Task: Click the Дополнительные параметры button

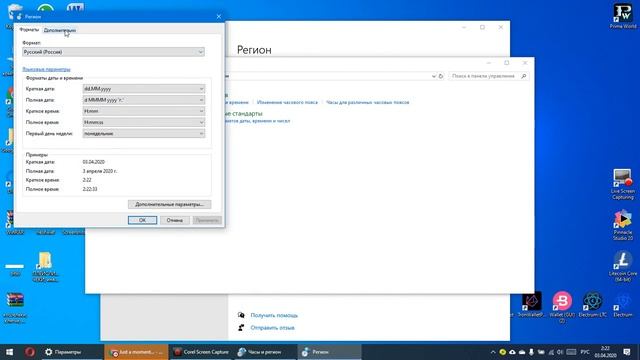Action: click(169, 204)
